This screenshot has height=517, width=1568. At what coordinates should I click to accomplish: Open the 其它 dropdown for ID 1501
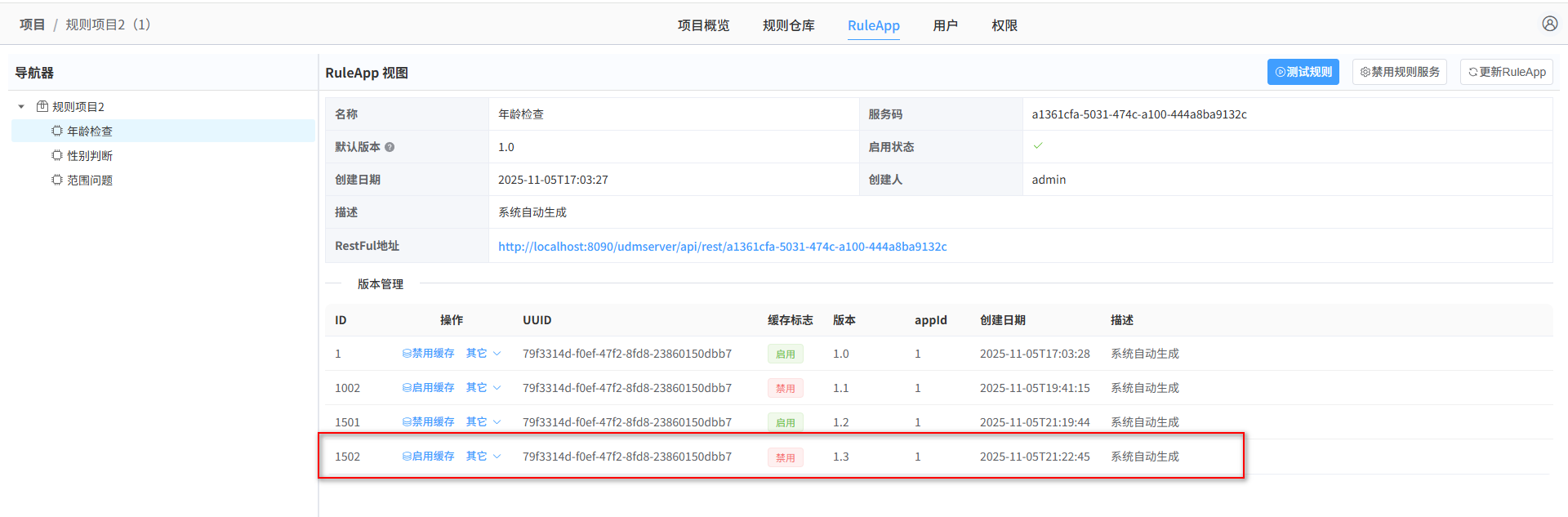tap(483, 422)
